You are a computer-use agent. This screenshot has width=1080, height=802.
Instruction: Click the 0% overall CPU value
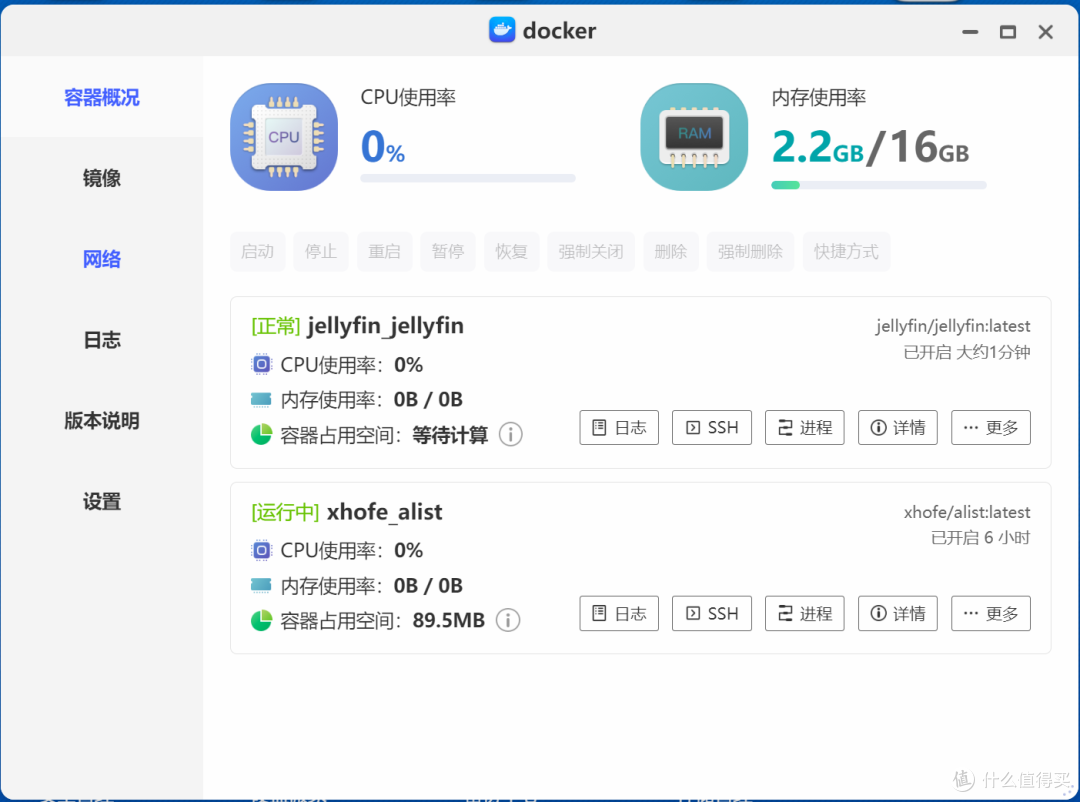(x=383, y=147)
